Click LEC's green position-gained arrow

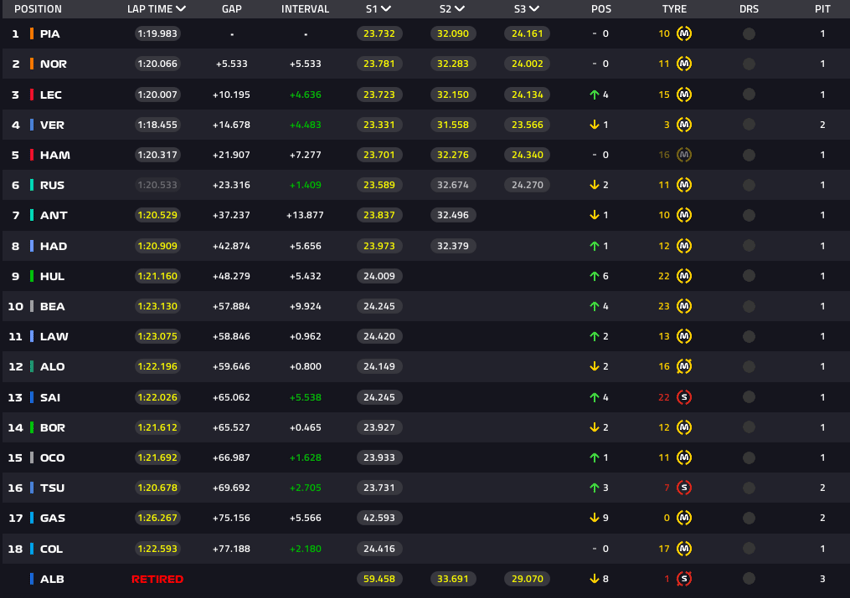pos(594,94)
